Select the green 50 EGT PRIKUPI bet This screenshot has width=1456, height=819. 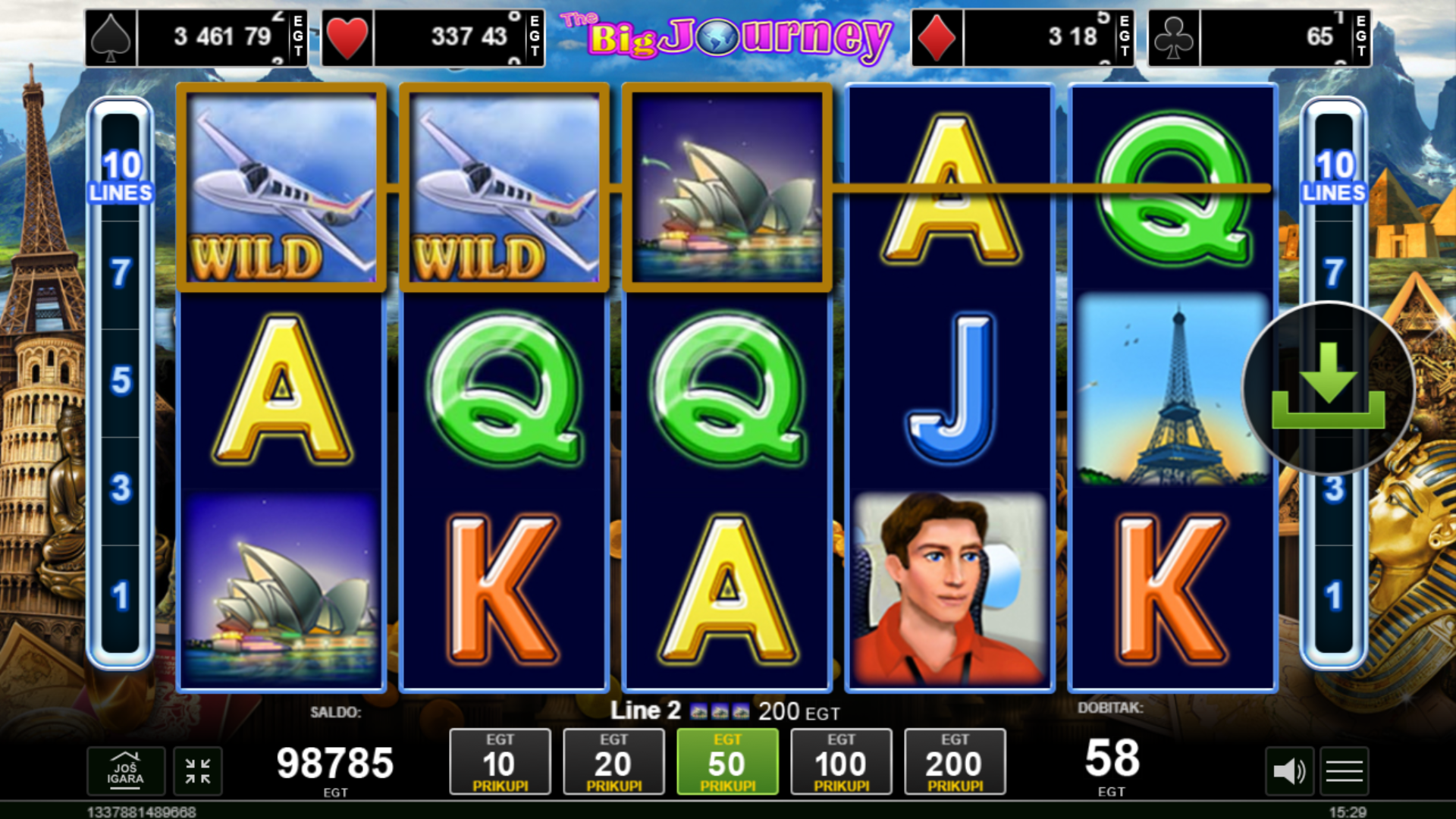pyautogui.click(x=727, y=762)
